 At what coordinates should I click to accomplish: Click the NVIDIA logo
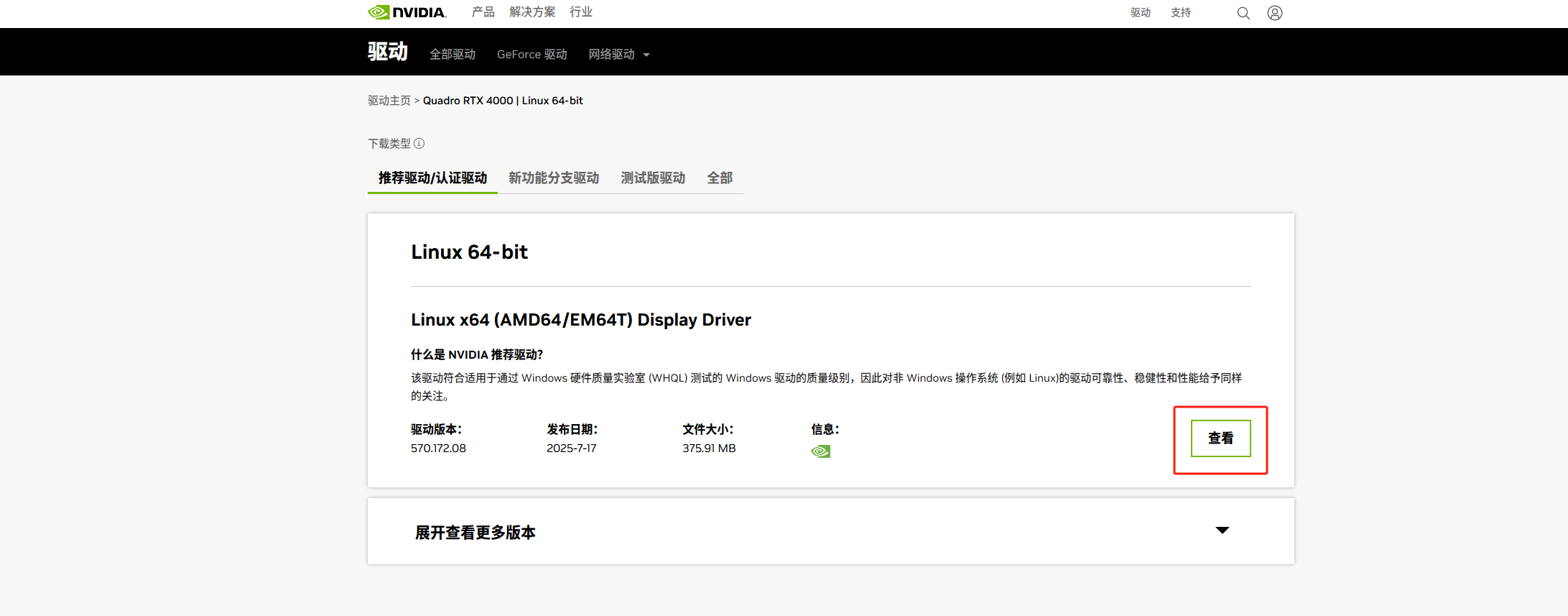(x=407, y=12)
